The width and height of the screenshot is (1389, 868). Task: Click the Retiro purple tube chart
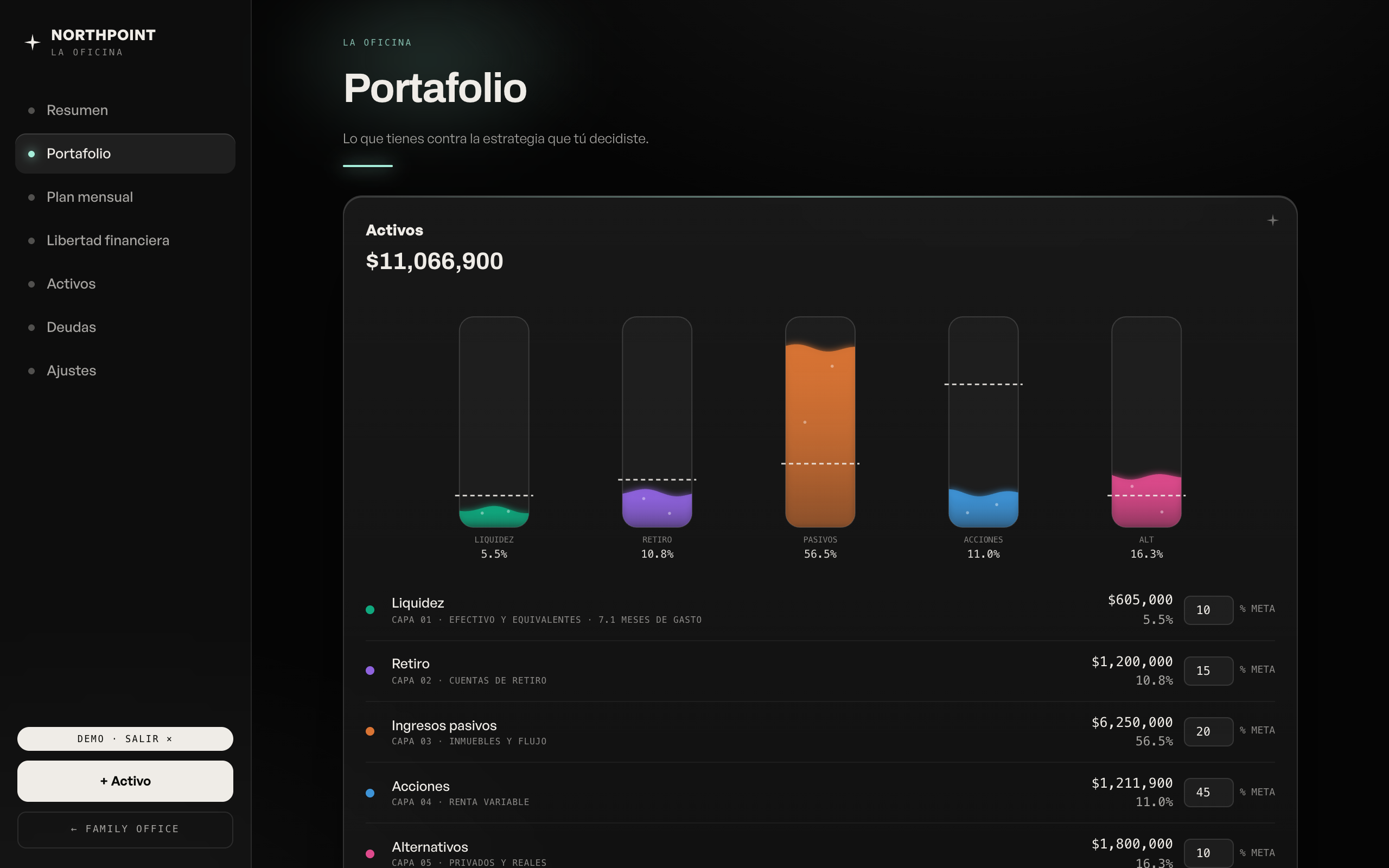(x=657, y=422)
